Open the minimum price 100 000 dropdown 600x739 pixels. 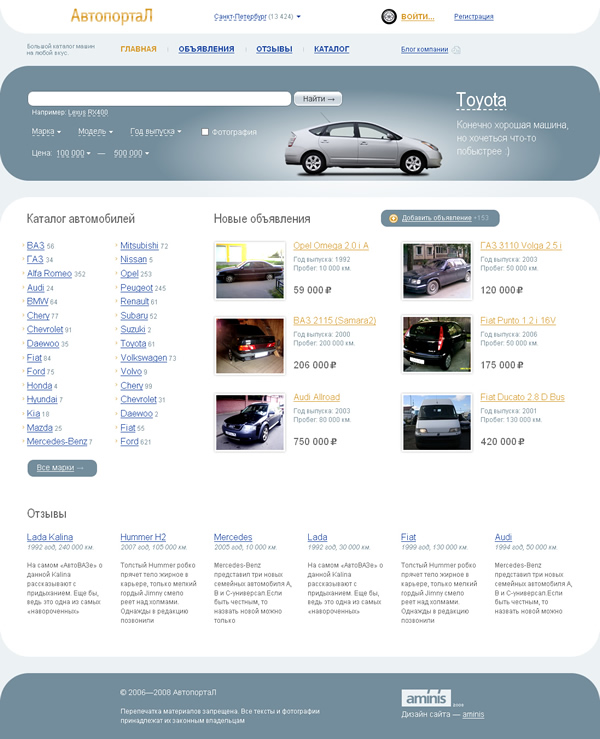point(74,153)
